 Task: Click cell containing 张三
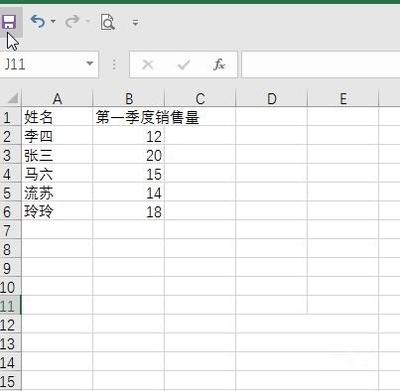coord(57,155)
